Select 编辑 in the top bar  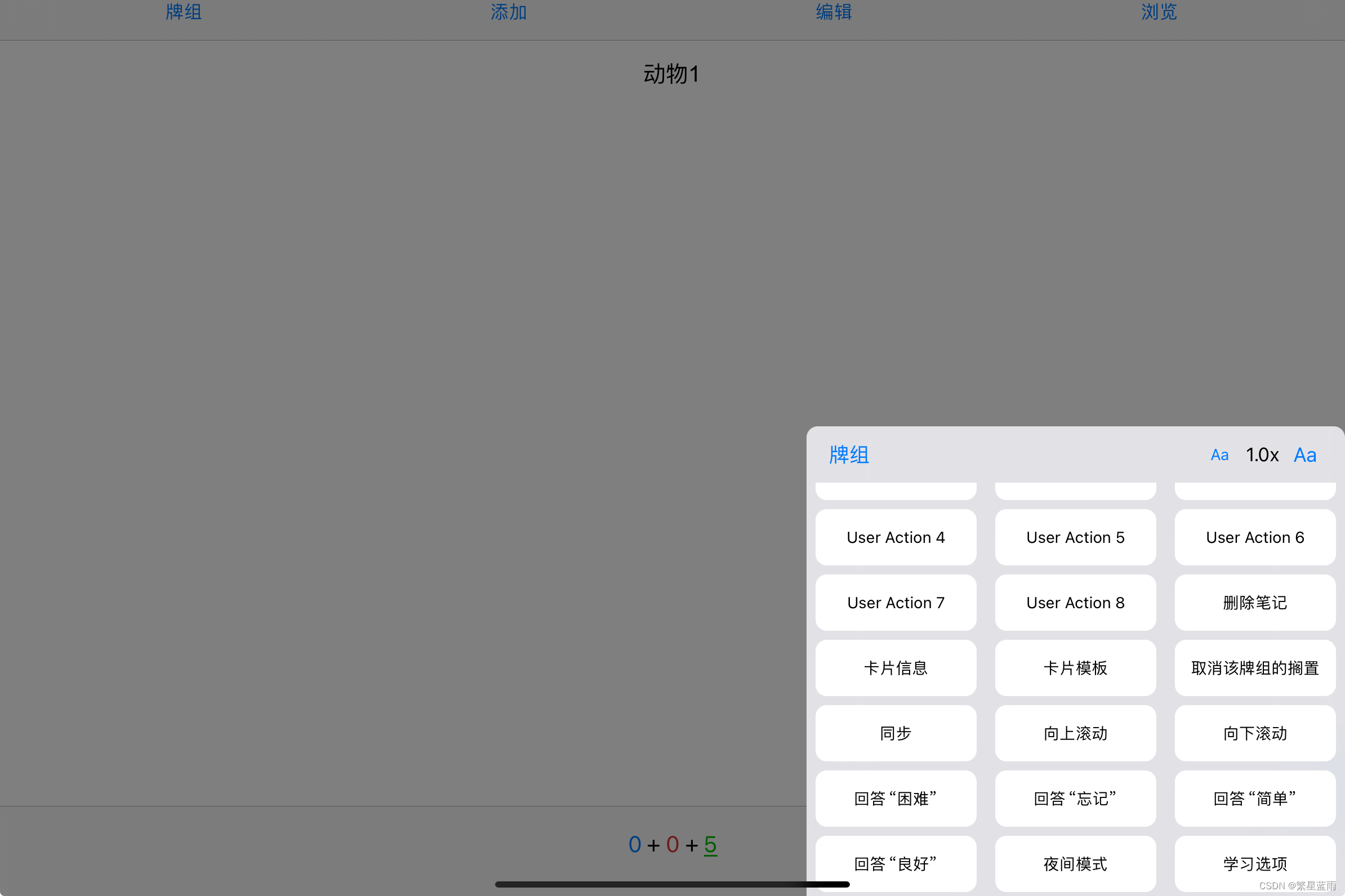[x=834, y=12]
